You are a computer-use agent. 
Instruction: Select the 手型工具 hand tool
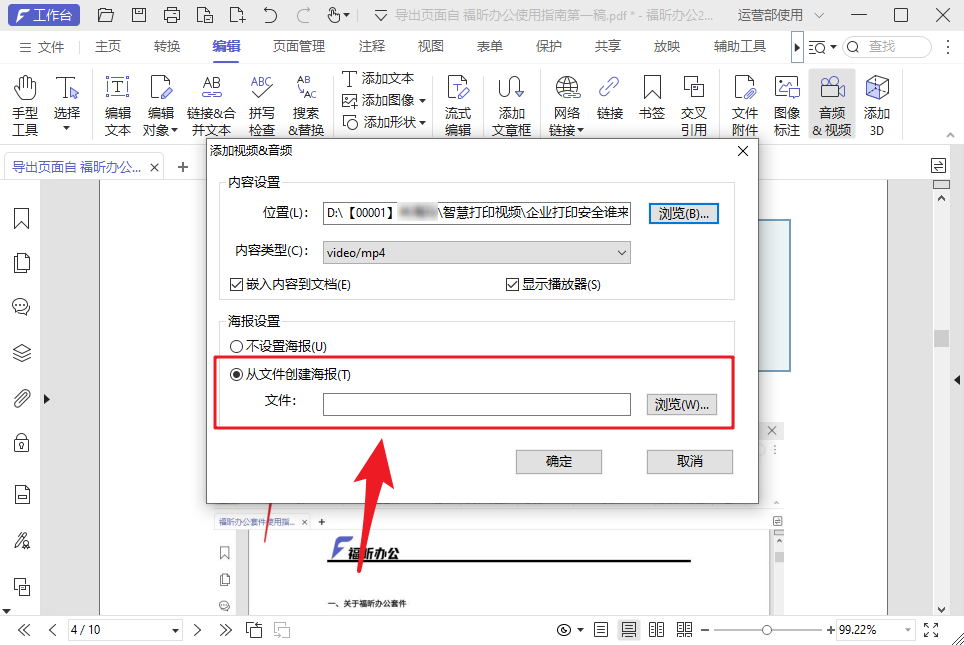coord(24,103)
